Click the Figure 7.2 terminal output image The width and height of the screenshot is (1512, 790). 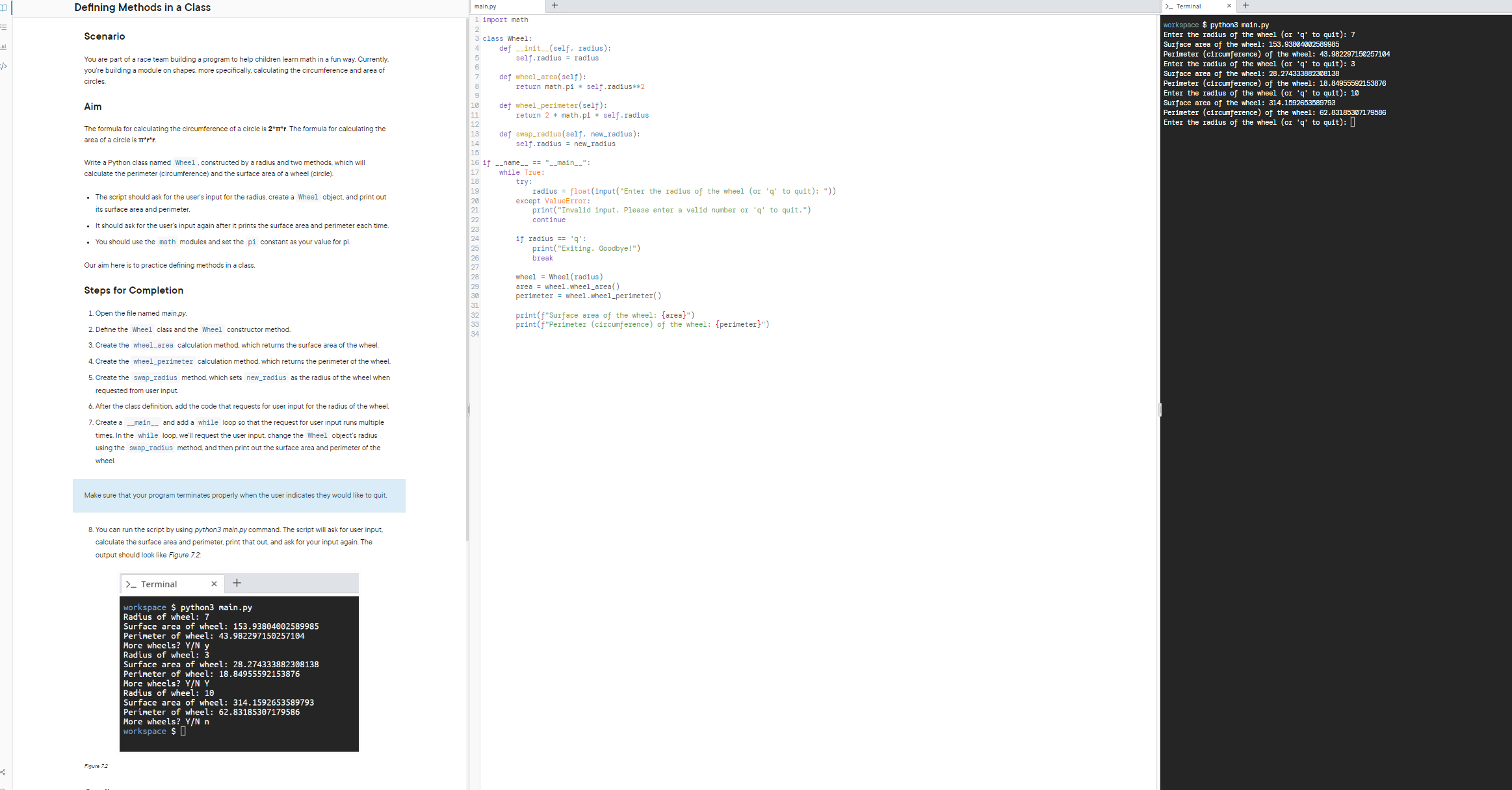[x=239, y=663]
